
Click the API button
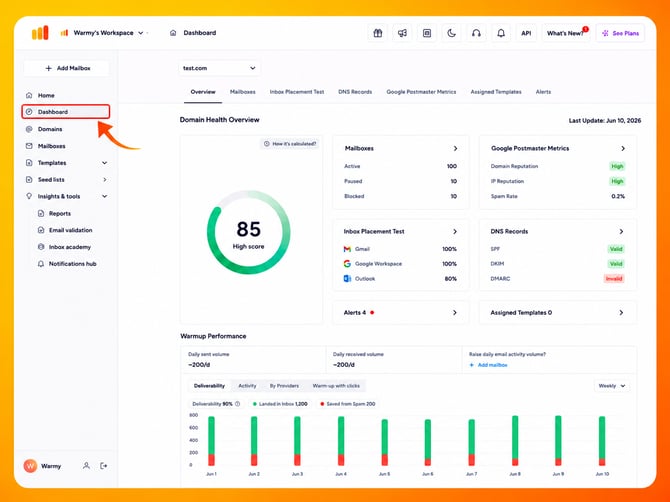tap(526, 33)
